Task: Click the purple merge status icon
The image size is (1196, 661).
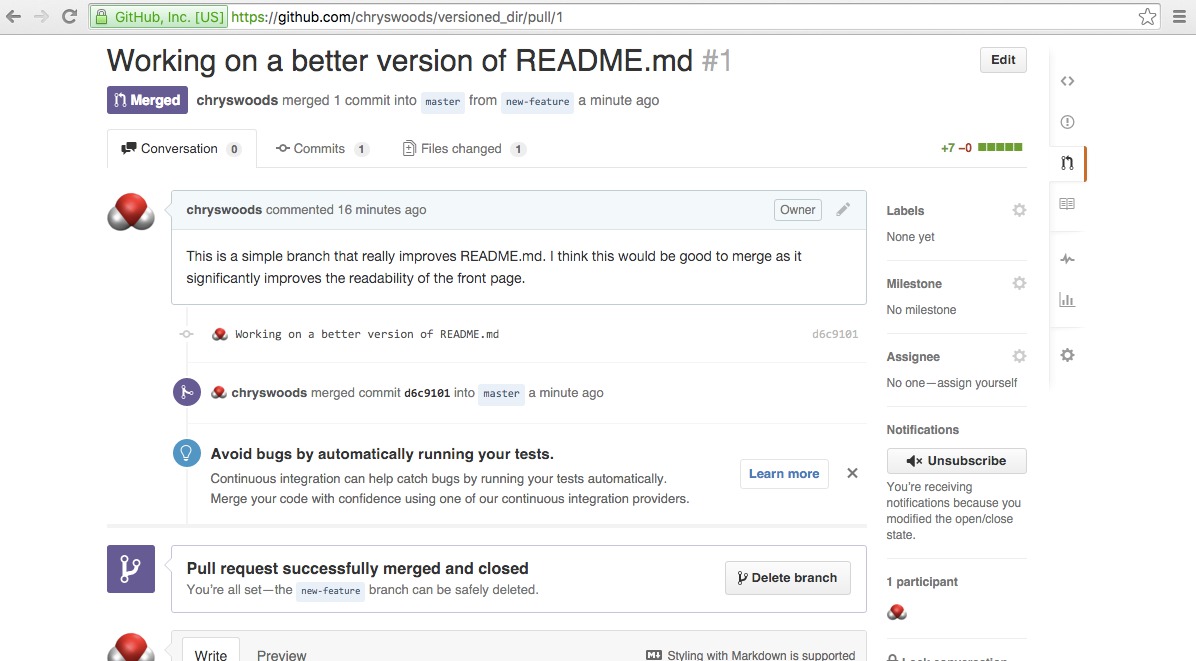Action: (130, 569)
